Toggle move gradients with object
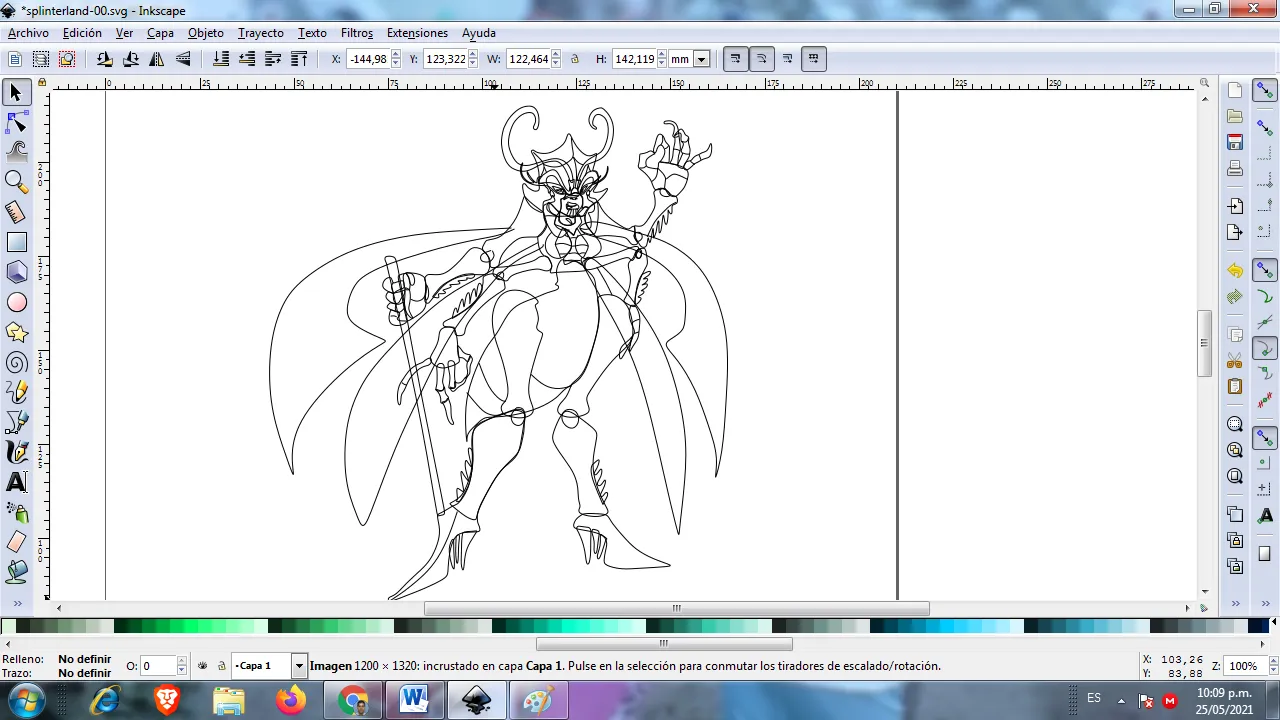 tap(787, 59)
